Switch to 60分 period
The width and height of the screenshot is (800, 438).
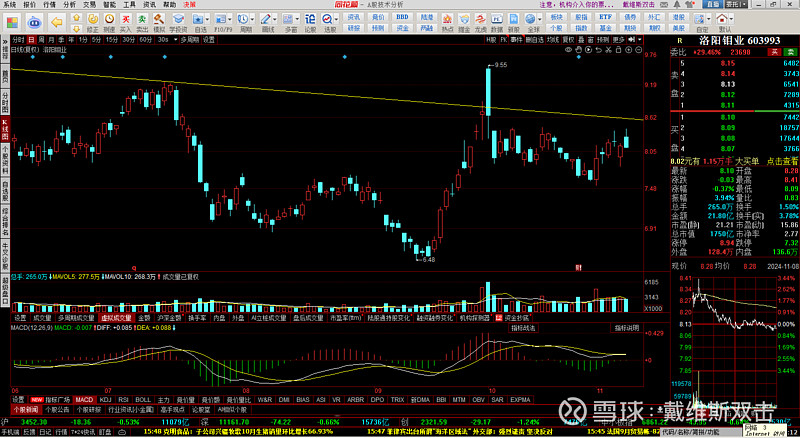pos(146,40)
